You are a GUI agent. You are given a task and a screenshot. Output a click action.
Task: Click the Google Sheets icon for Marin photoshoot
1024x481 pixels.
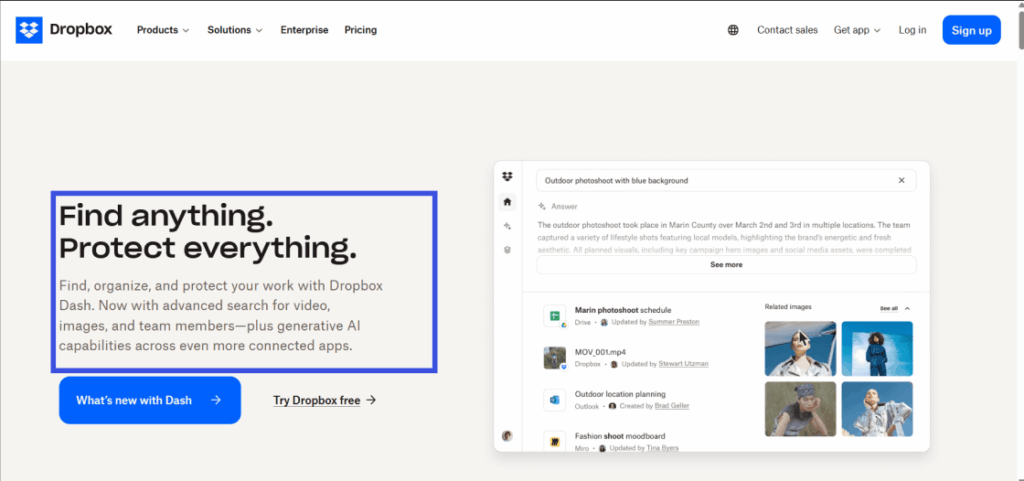pyautogui.click(x=554, y=316)
